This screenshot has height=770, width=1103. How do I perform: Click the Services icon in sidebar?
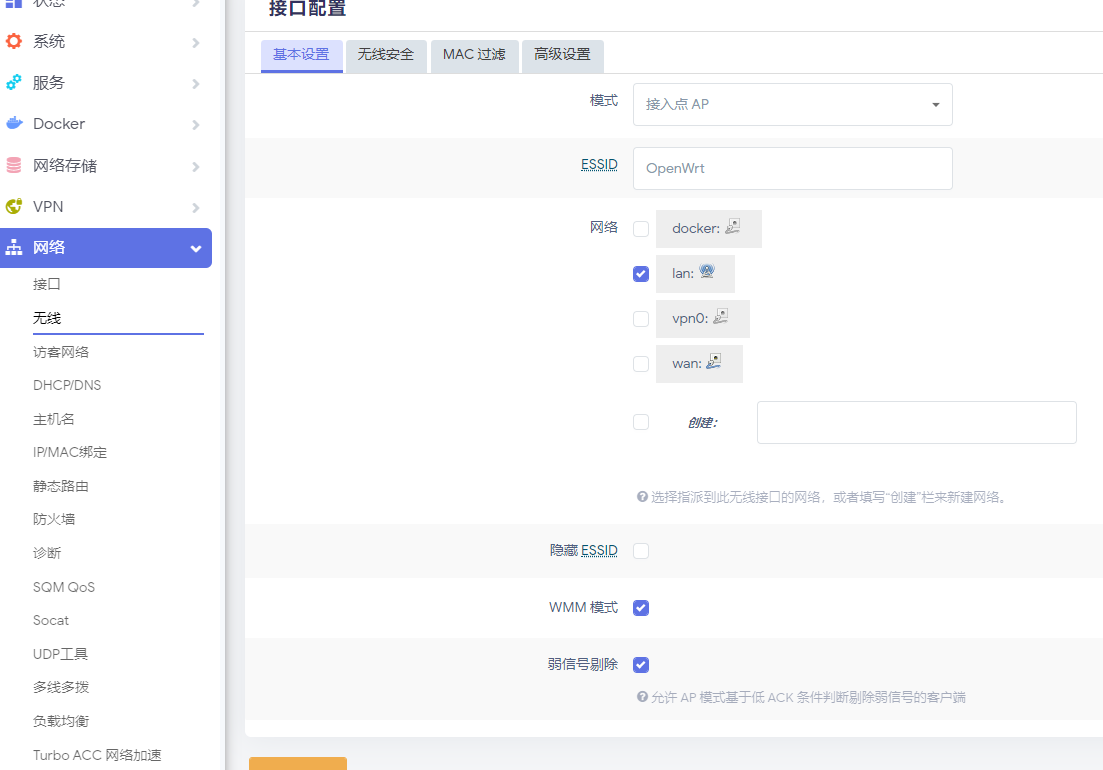coord(14,83)
